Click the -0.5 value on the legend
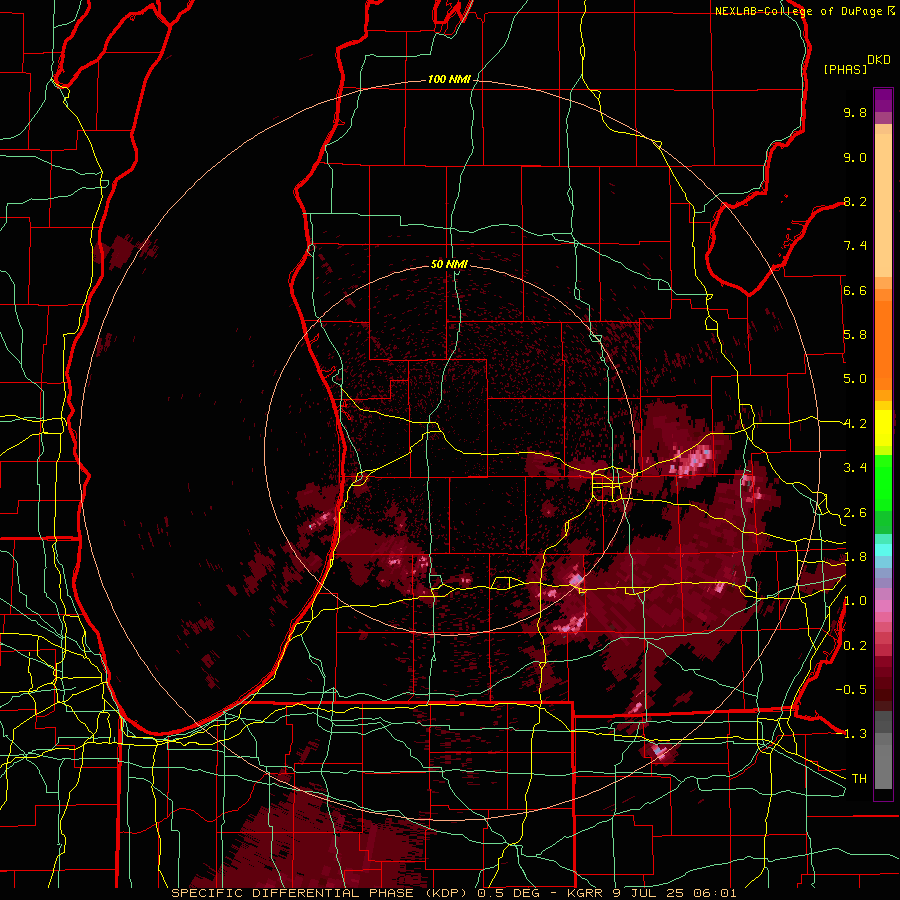Screen dimensions: 900x900 [x=851, y=690]
